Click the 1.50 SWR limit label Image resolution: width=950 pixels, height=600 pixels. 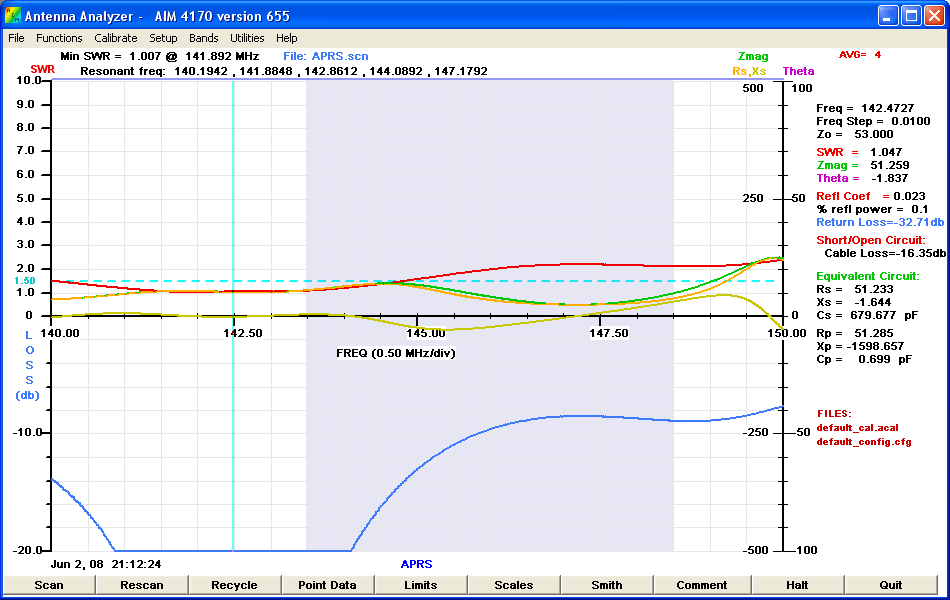pos(25,281)
